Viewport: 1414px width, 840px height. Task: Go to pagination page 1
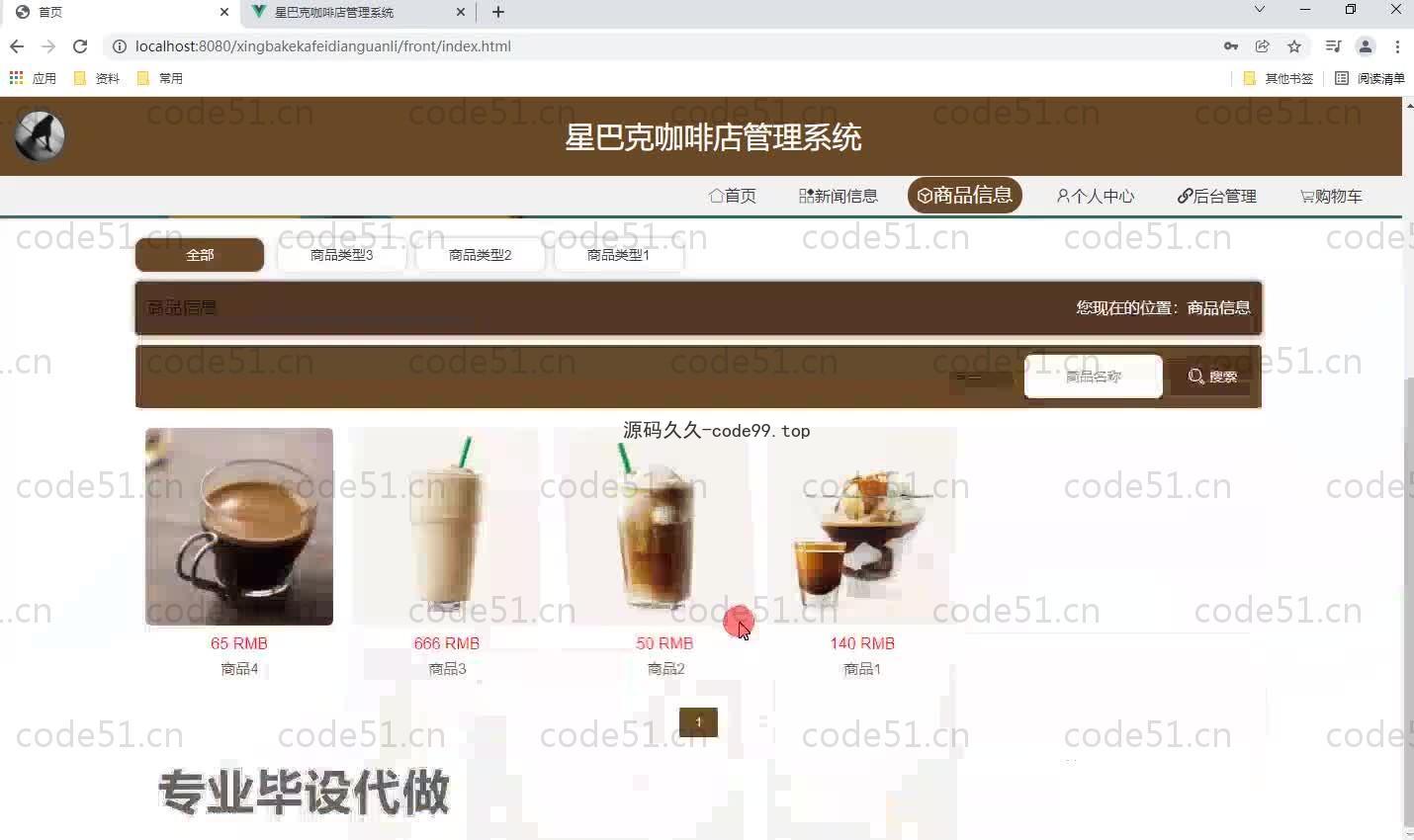[698, 722]
